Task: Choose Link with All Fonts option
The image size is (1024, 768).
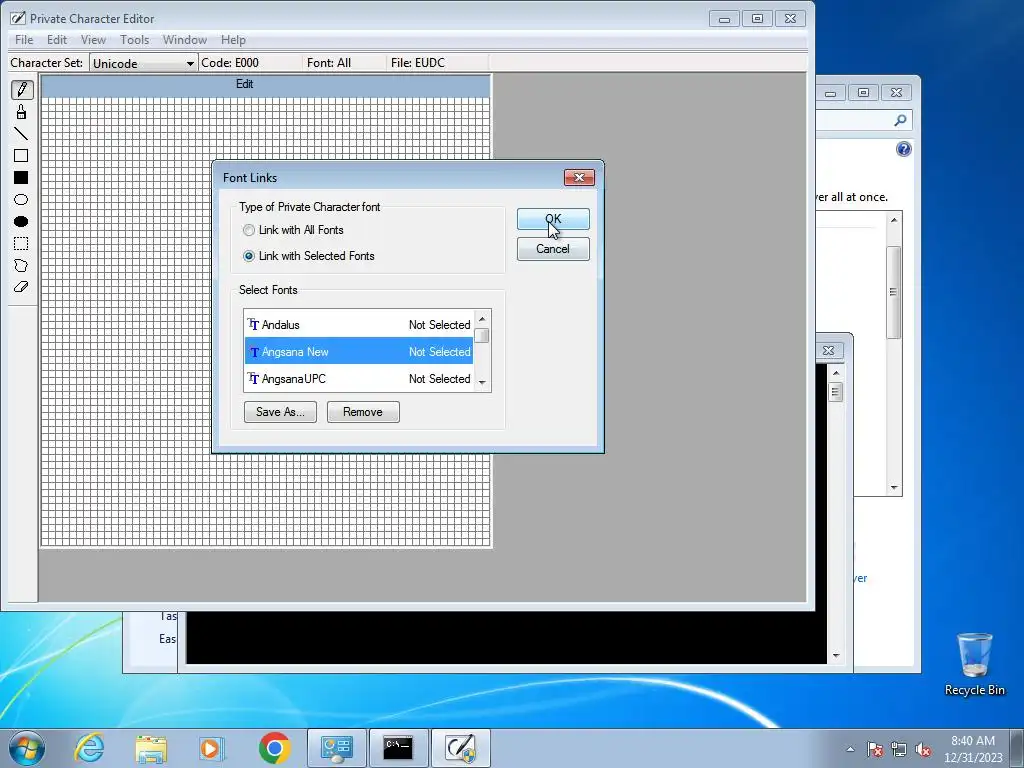Action: pos(293,230)
